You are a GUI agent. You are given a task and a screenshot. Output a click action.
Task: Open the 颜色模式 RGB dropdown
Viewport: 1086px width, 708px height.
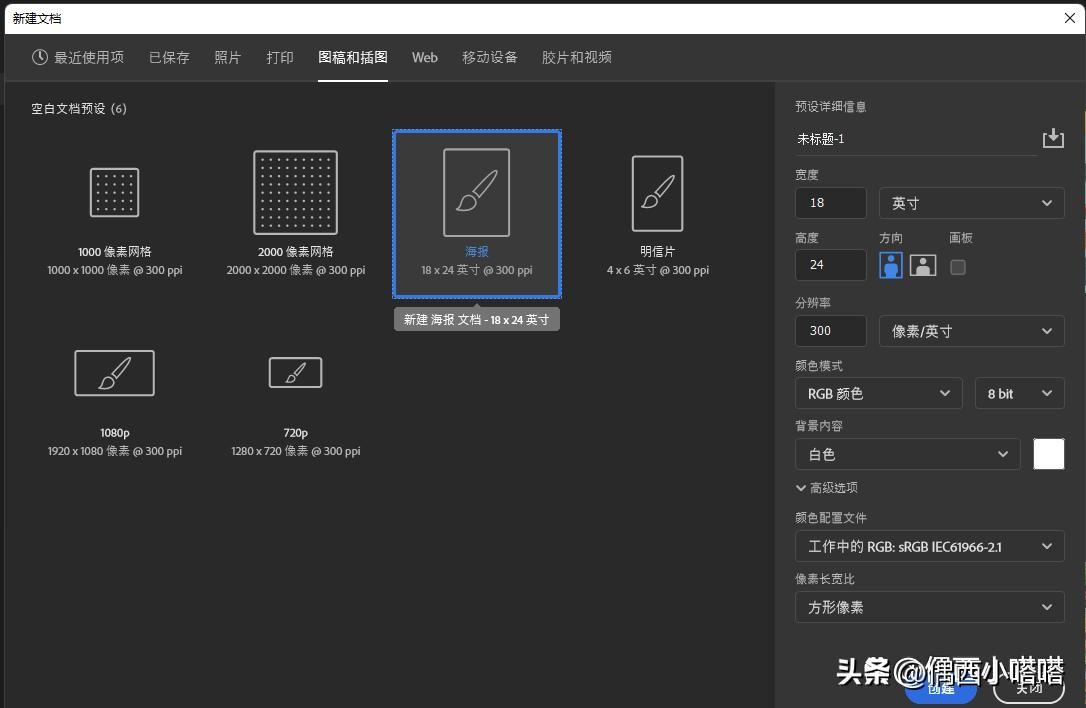pyautogui.click(x=878, y=393)
